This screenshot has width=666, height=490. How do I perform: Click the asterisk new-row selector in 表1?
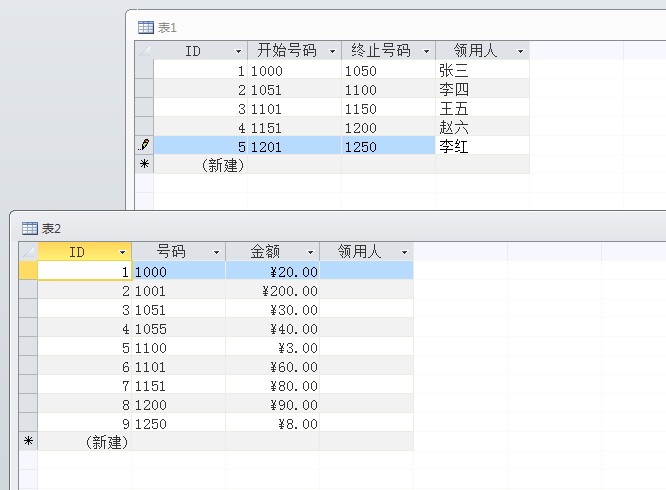(x=144, y=164)
